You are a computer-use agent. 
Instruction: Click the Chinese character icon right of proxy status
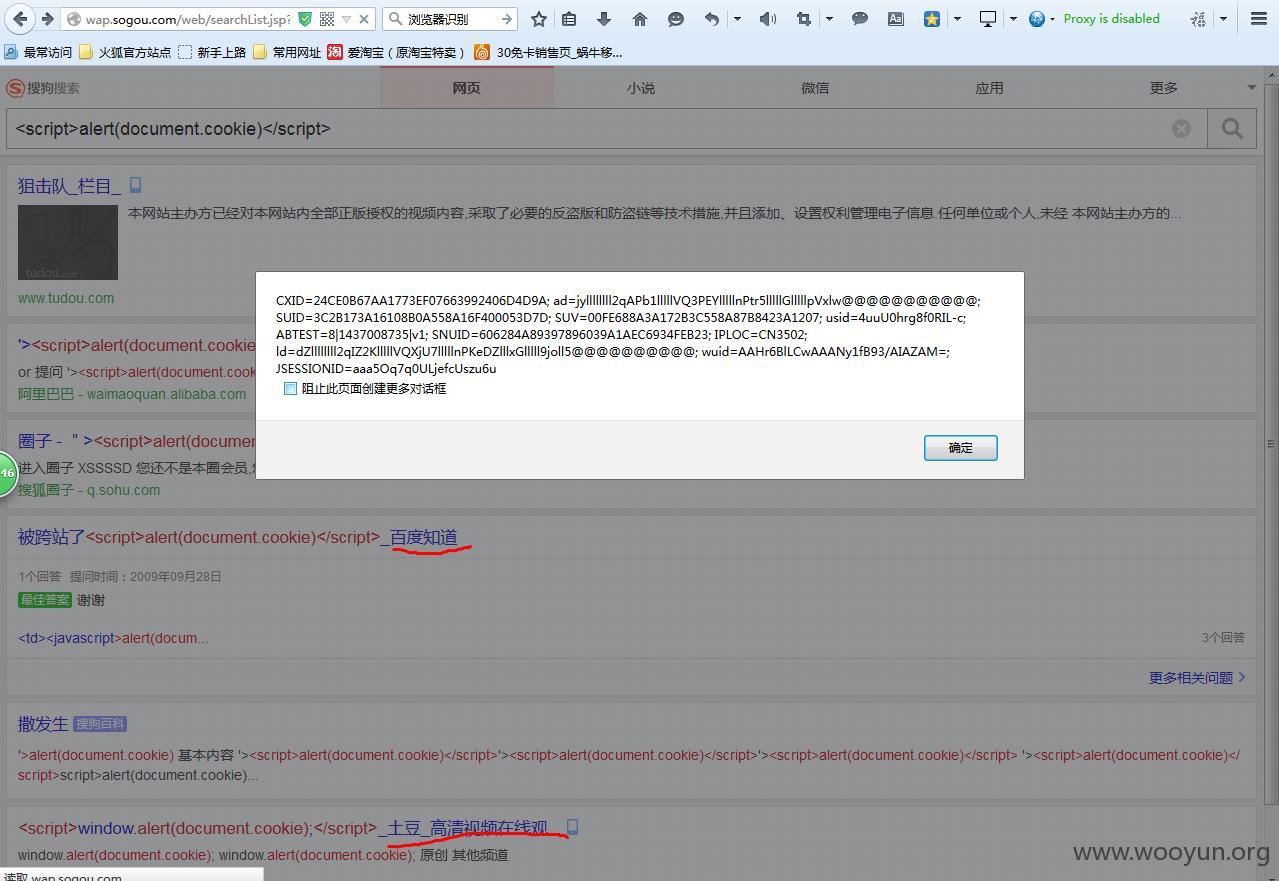pyautogui.click(x=1198, y=18)
